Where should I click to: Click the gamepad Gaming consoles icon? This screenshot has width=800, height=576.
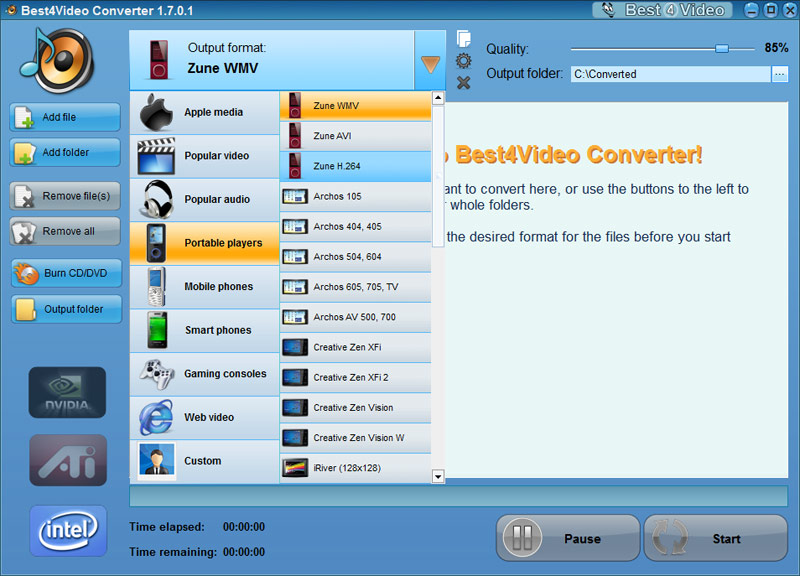point(157,374)
